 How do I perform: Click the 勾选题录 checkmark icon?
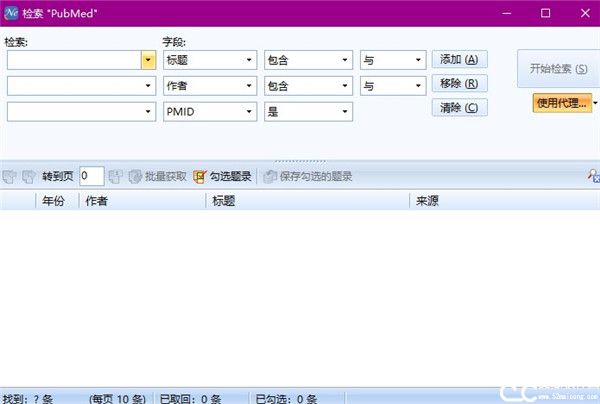(x=200, y=177)
